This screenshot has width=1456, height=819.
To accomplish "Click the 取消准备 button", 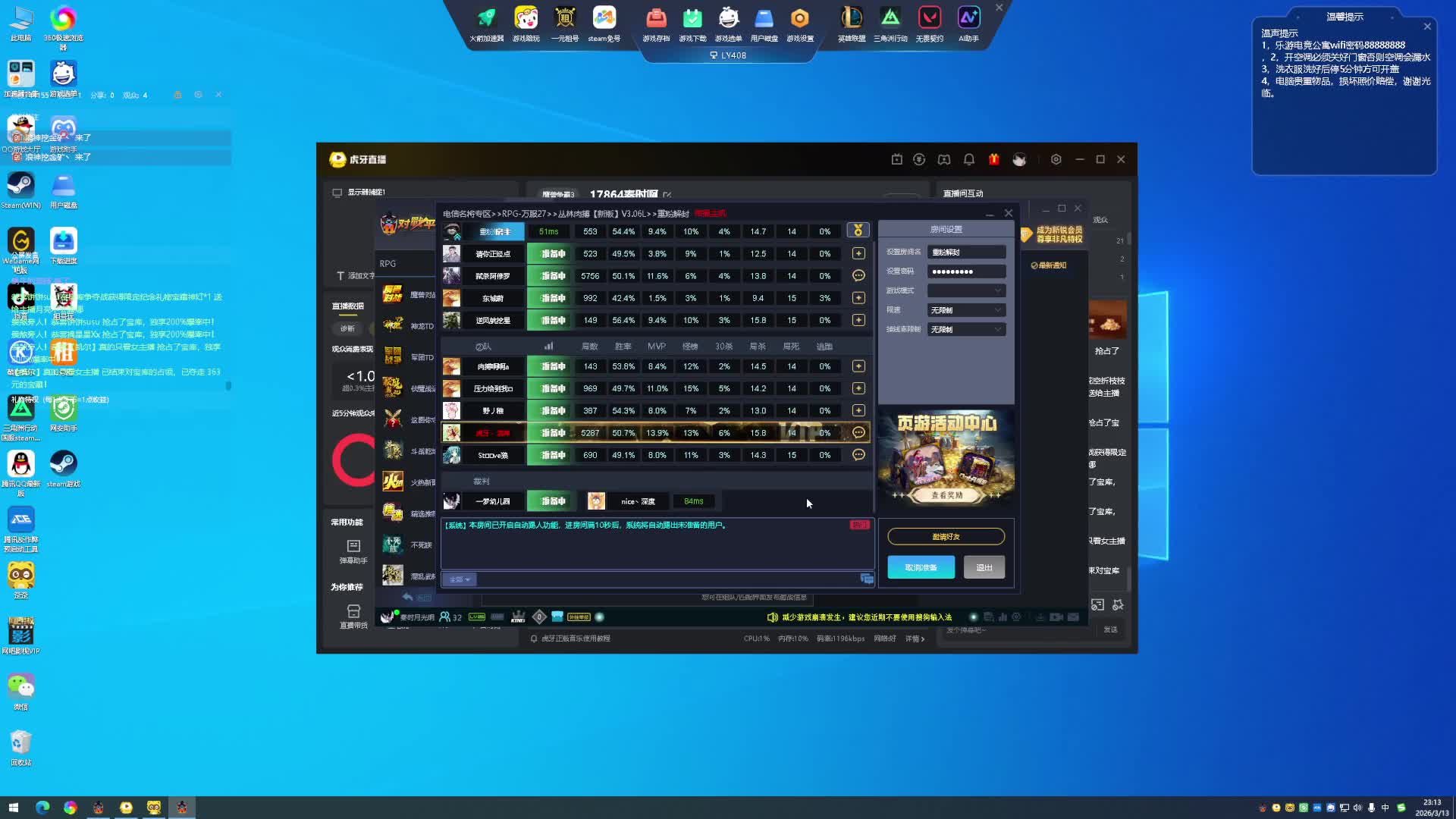I will tap(921, 567).
